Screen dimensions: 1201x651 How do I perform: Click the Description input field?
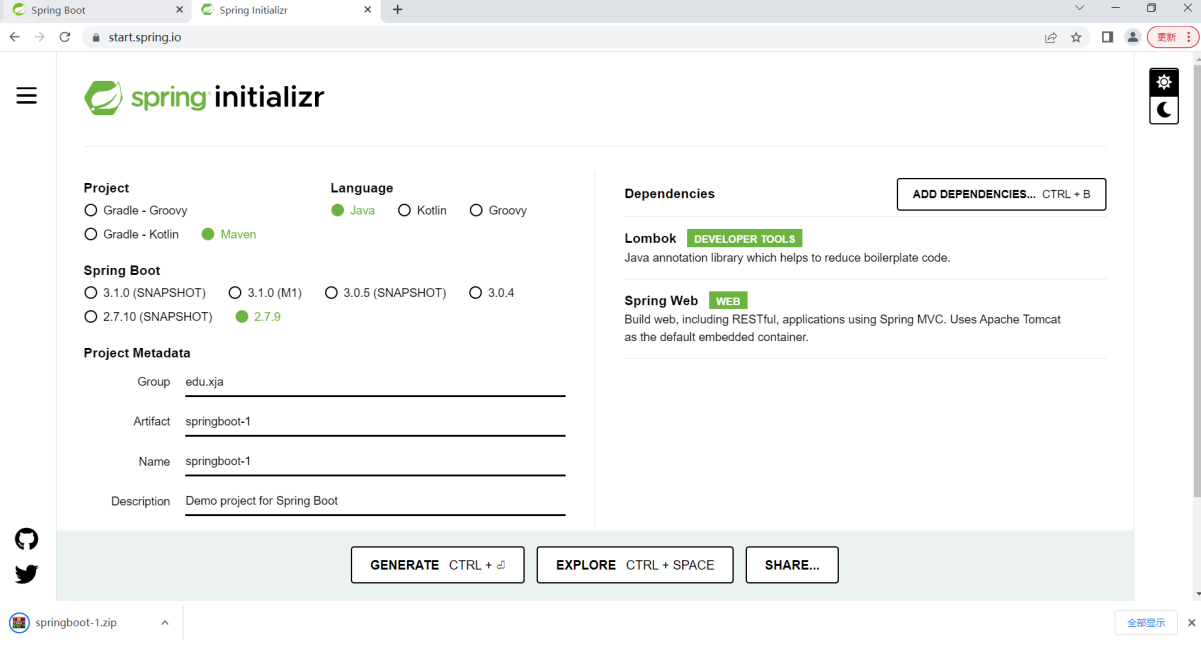375,501
